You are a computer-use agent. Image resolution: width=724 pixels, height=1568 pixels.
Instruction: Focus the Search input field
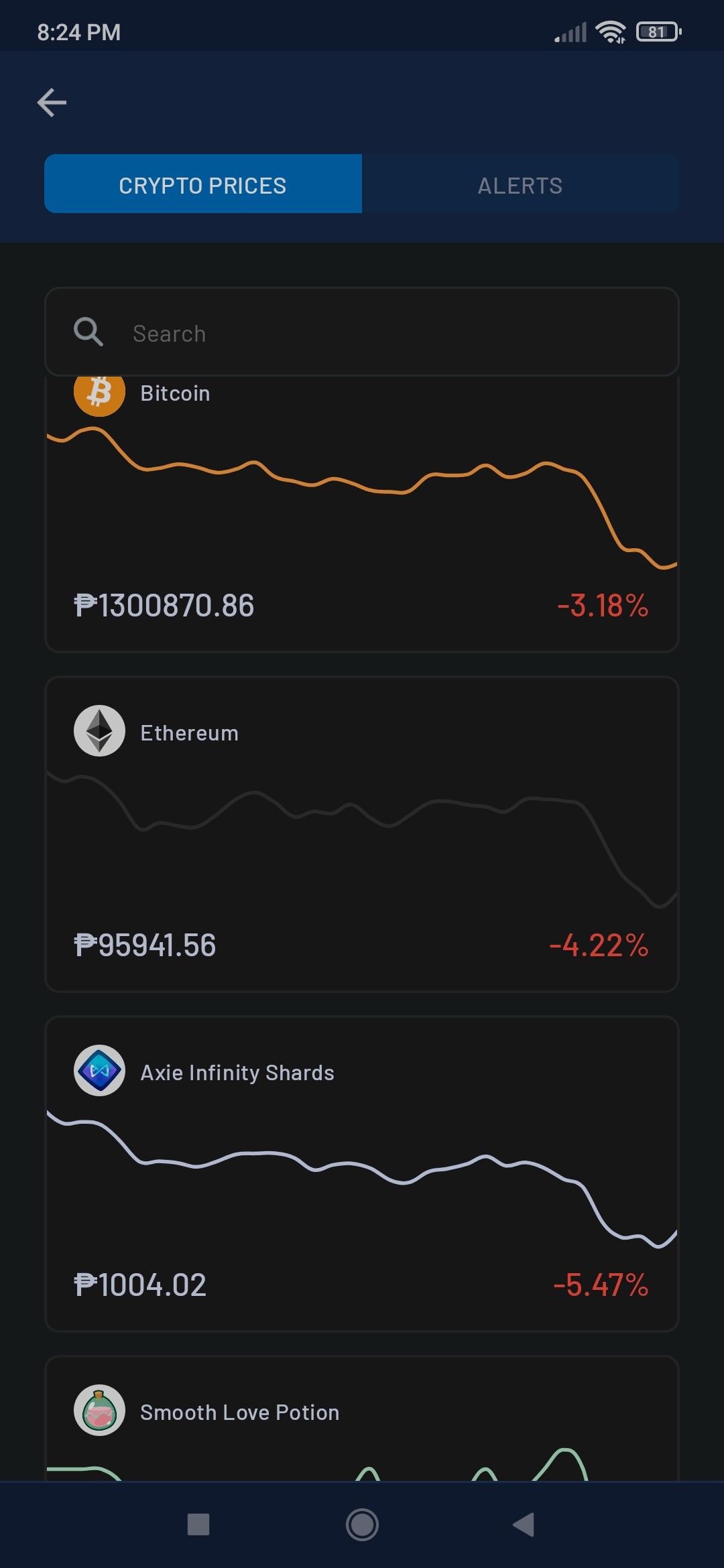coord(362,332)
